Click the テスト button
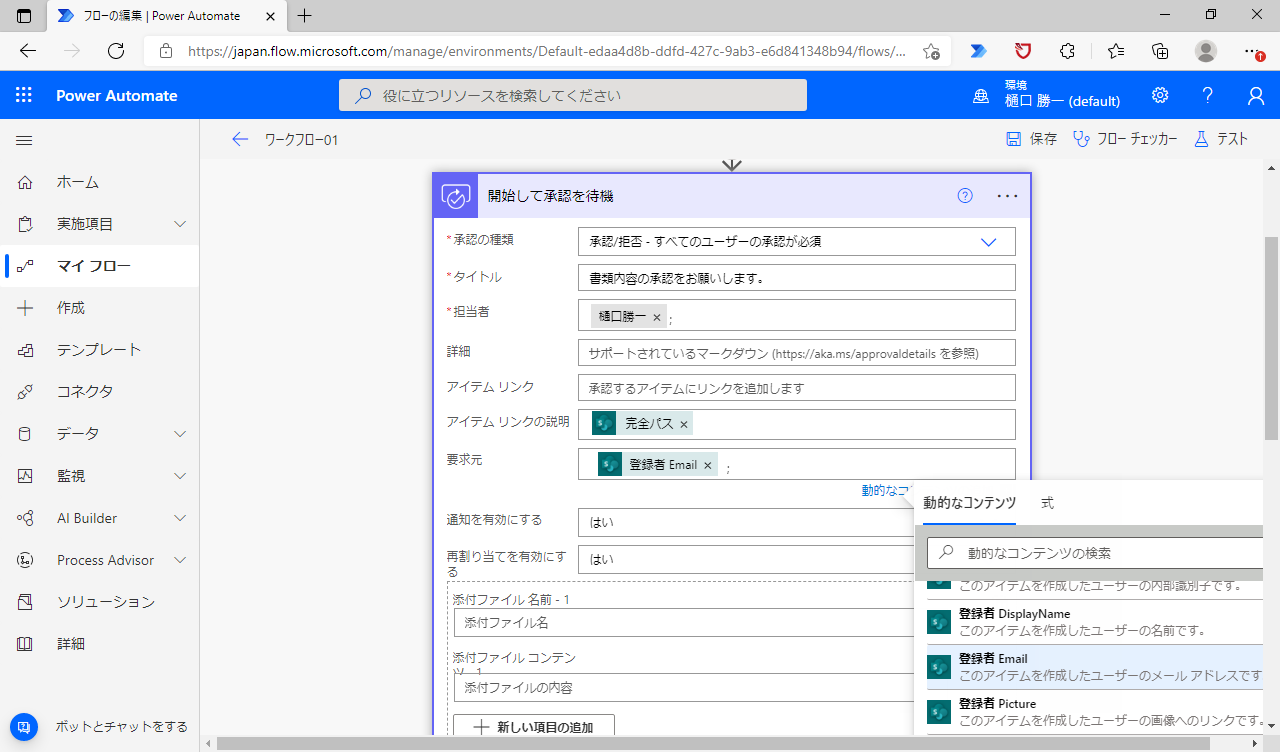Viewport: 1280px width, 752px height. click(x=1221, y=139)
